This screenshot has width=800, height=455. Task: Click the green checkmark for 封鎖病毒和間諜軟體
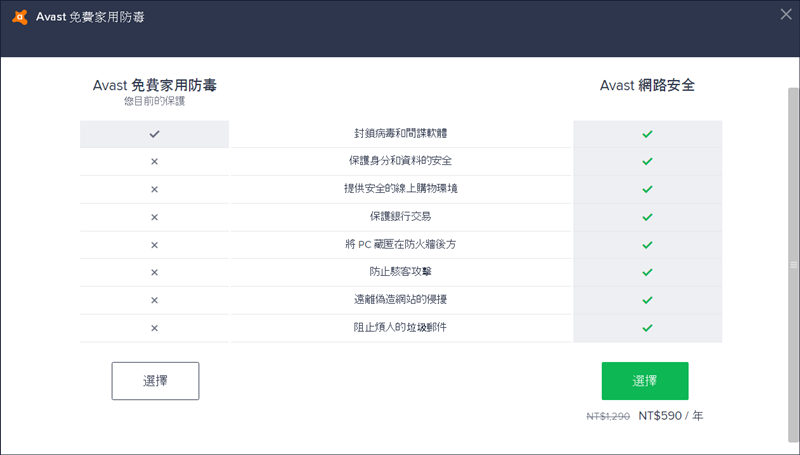pyautogui.click(x=647, y=134)
